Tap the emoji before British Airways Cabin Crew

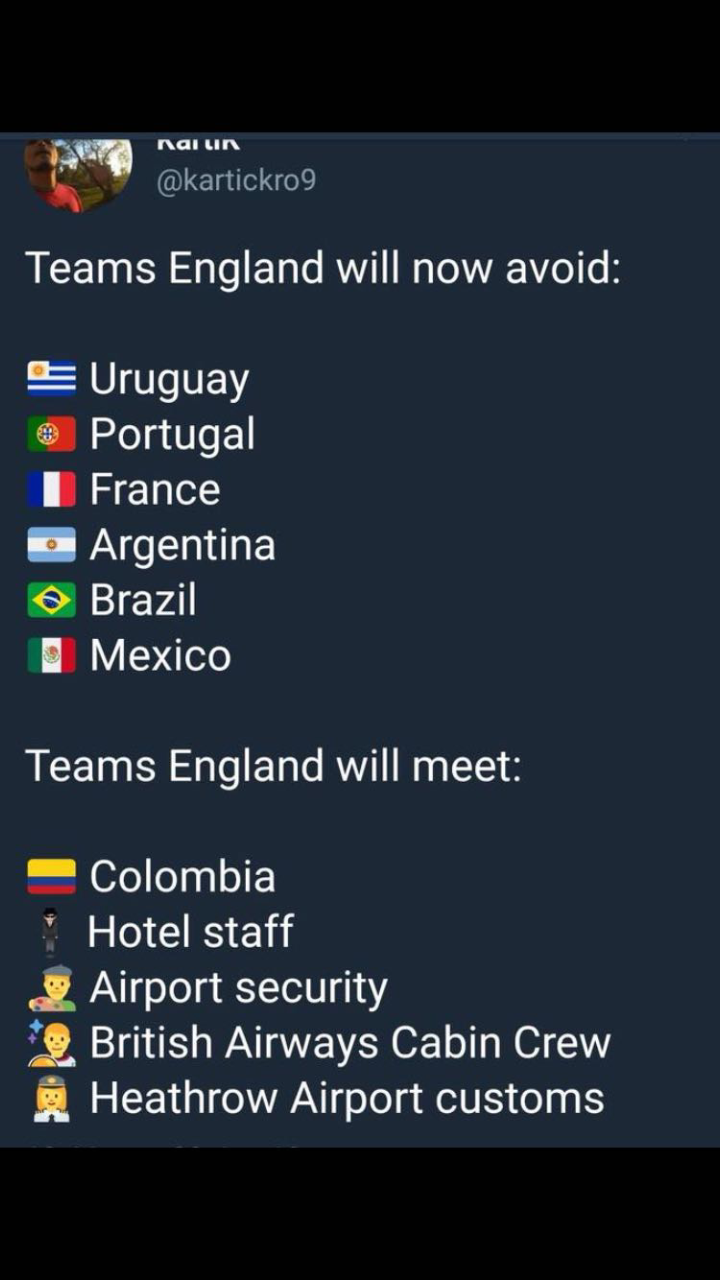(51, 1042)
